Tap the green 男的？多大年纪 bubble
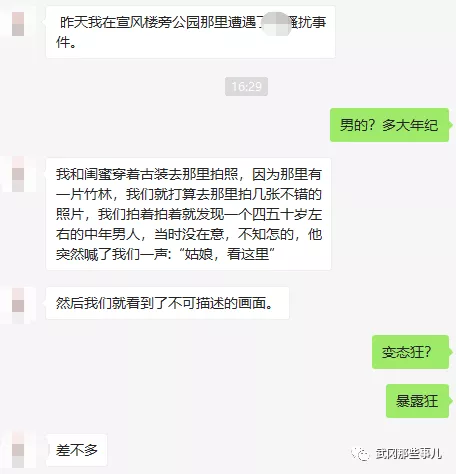456x474 pixels. (x=389, y=125)
